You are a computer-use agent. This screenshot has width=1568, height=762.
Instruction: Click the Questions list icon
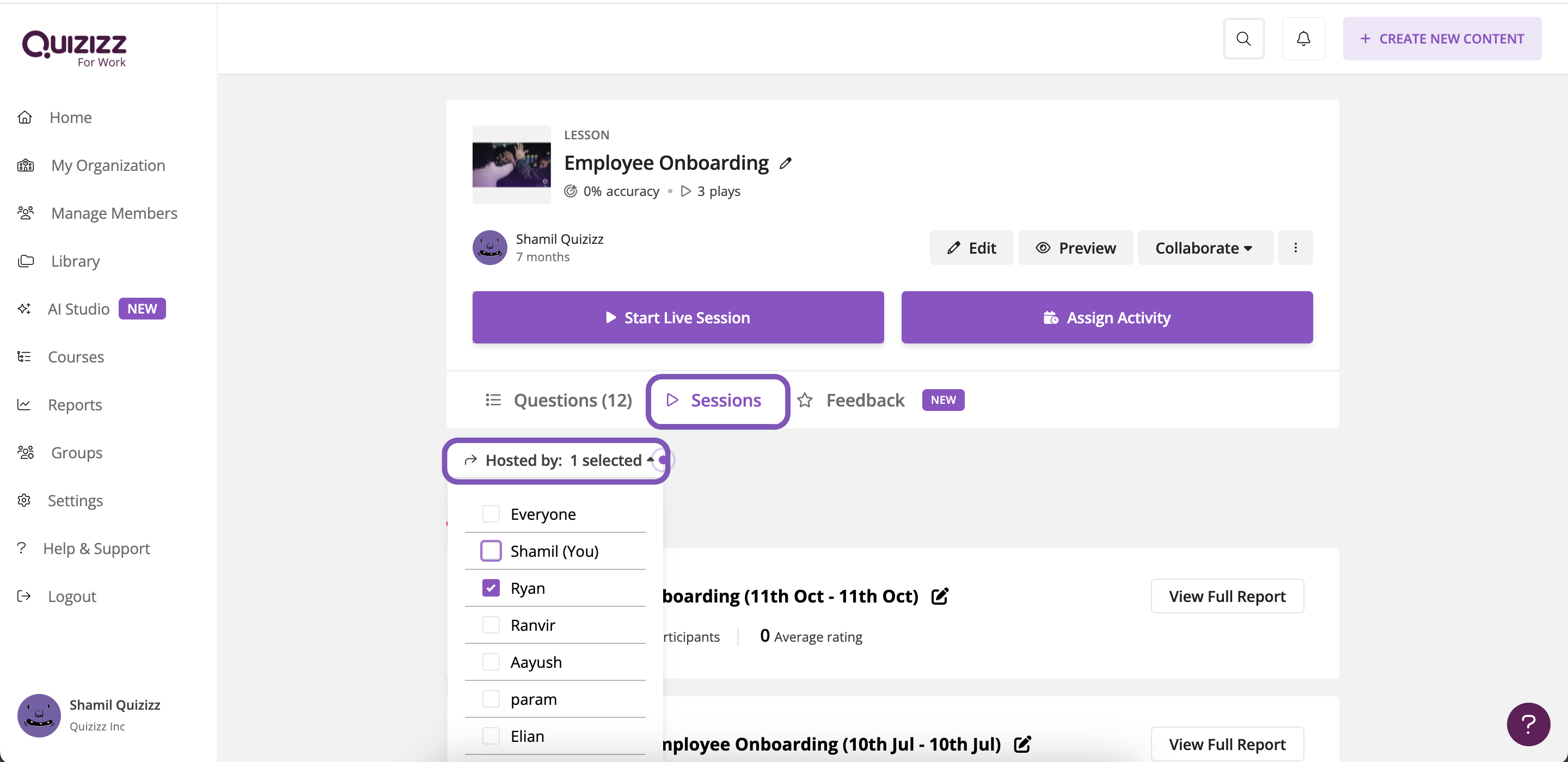coord(493,401)
